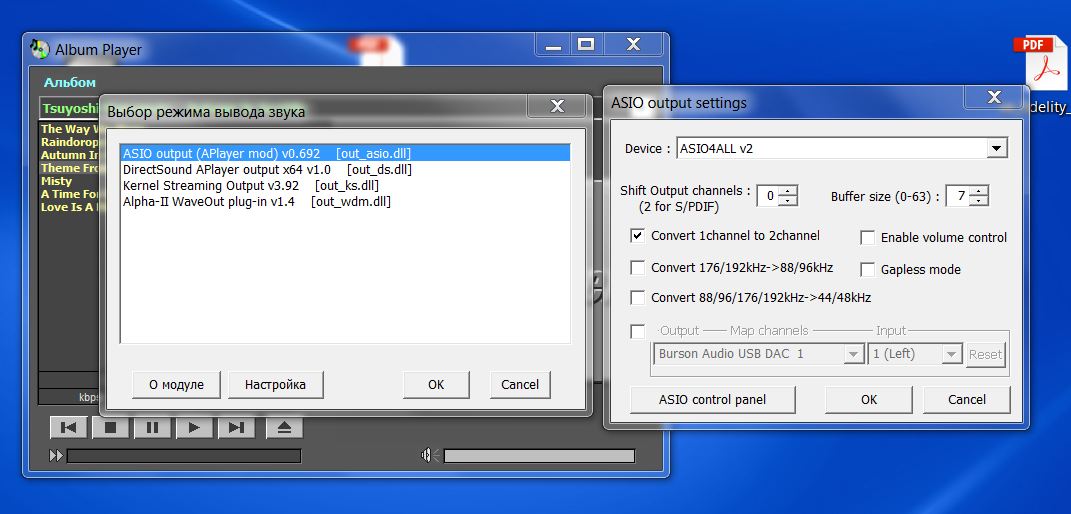
Task: Toggle Convert 1channel to 2channel checkbox
Action: coord(637,236)
